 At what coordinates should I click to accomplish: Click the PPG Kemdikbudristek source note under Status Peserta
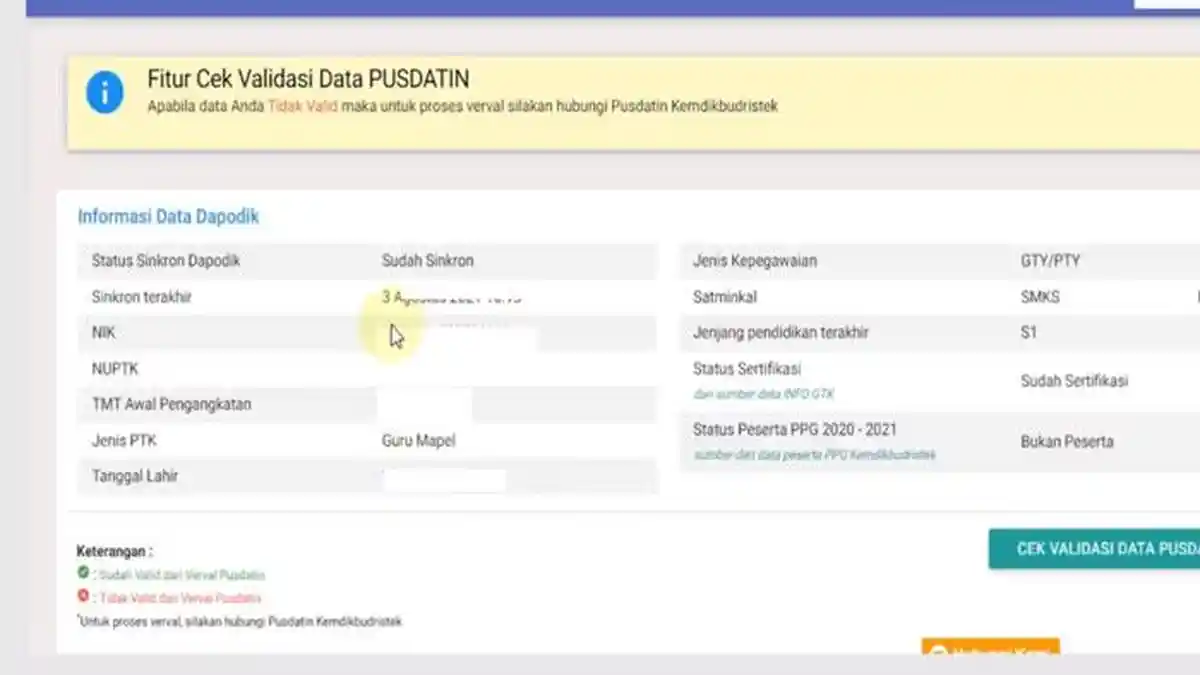[x=815, y=455]
